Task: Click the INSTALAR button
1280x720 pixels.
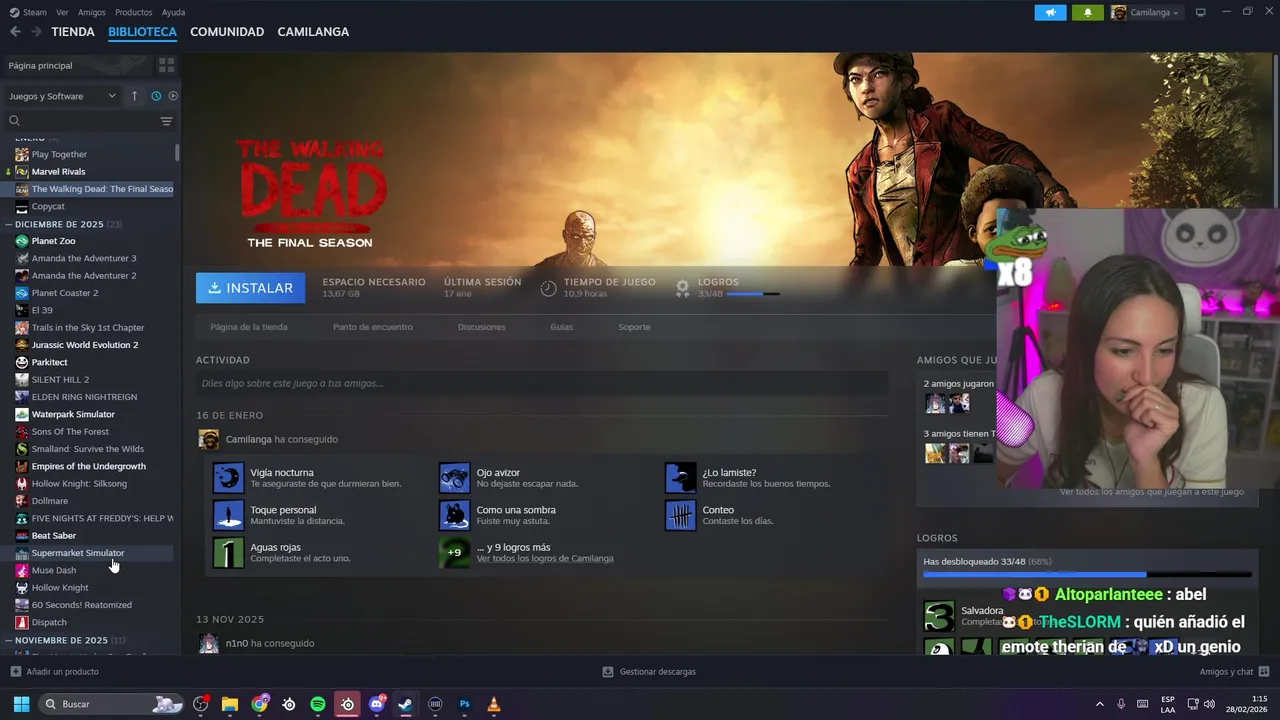Action: coord(250,288)
